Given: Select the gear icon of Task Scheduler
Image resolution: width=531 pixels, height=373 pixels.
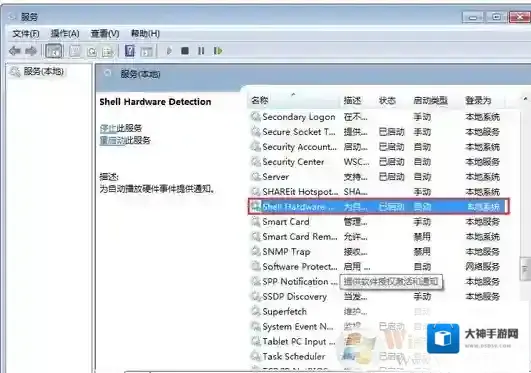Looking at the screenshot, I should (255, 356).
